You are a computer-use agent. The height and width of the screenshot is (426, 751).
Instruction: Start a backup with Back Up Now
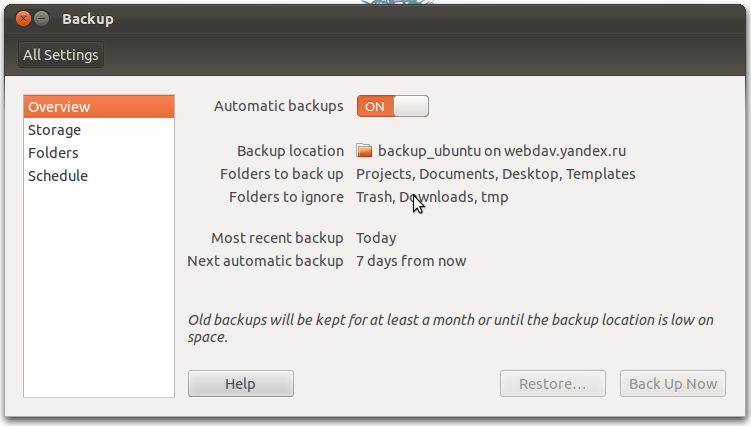(x=673, y=384)
